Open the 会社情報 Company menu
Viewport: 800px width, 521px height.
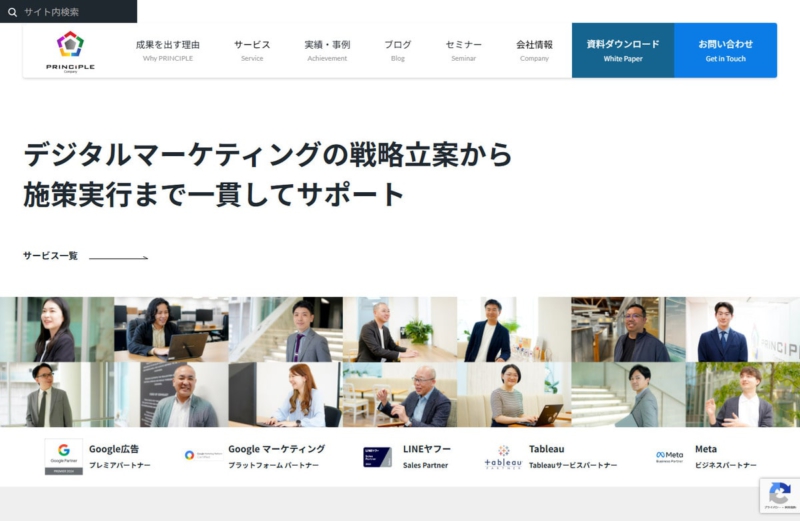click(x=534, y=51)
